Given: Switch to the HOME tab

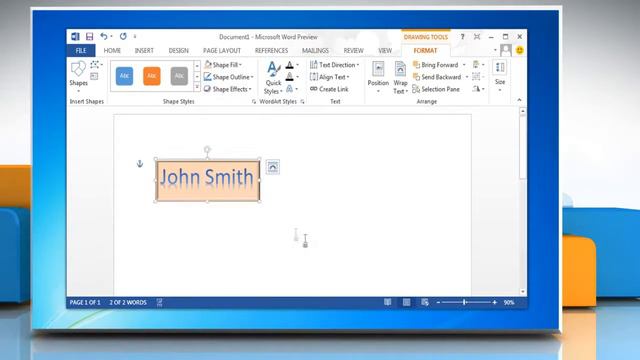Looking at the screenshot, I should point(112,51).
